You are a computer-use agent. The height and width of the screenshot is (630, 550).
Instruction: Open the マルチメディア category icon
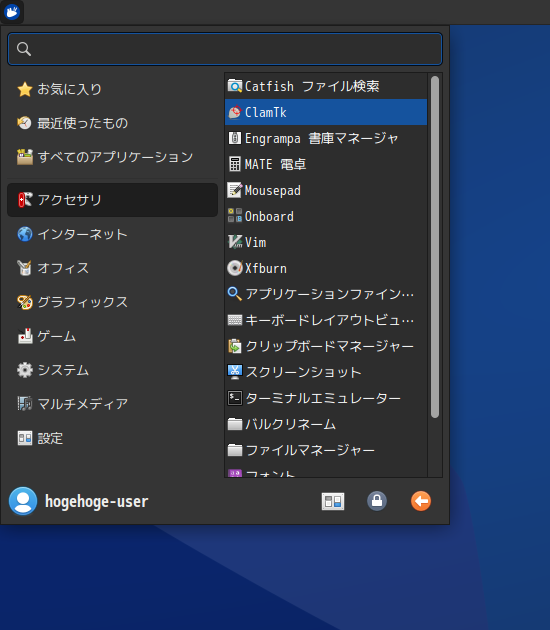[x=25, y=404]
